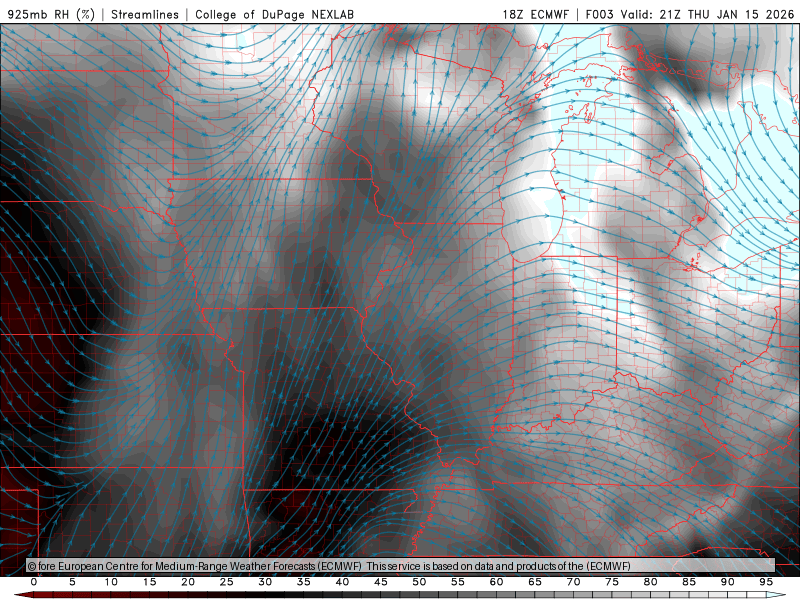This screenshot has height=600, width=800.
Task: Click the "80" label on the color scale
Action: (650, 582)
